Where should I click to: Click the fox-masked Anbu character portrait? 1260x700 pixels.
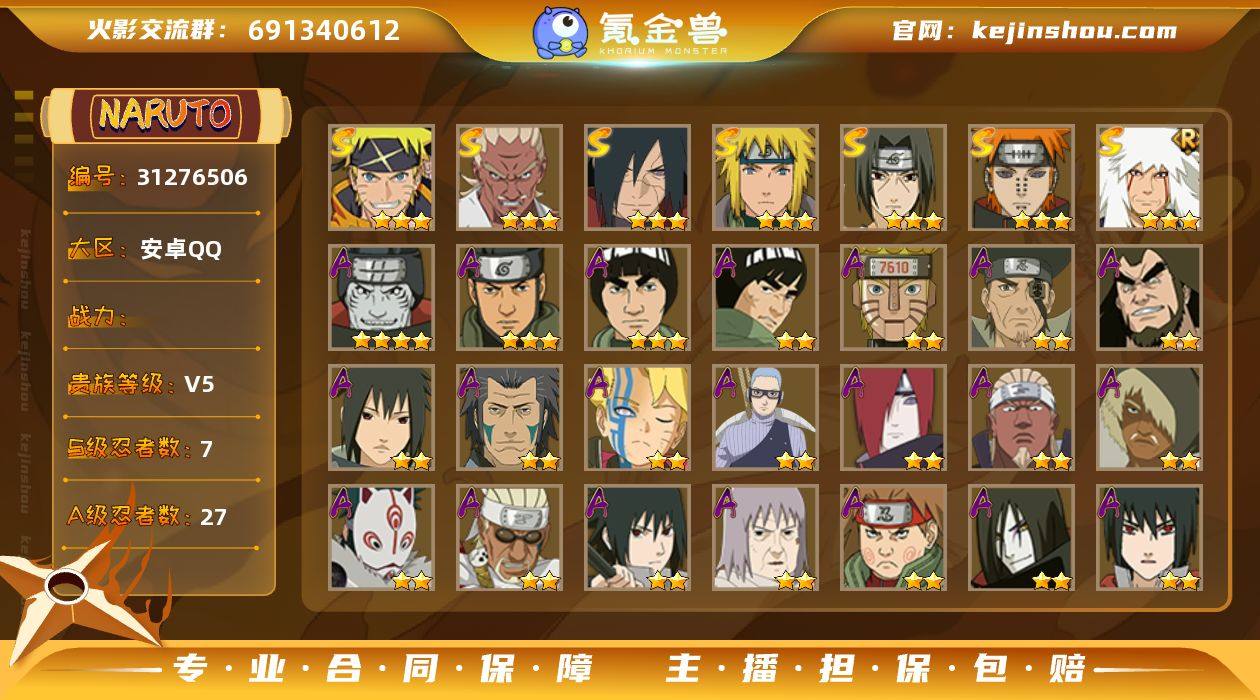[381, 537]
